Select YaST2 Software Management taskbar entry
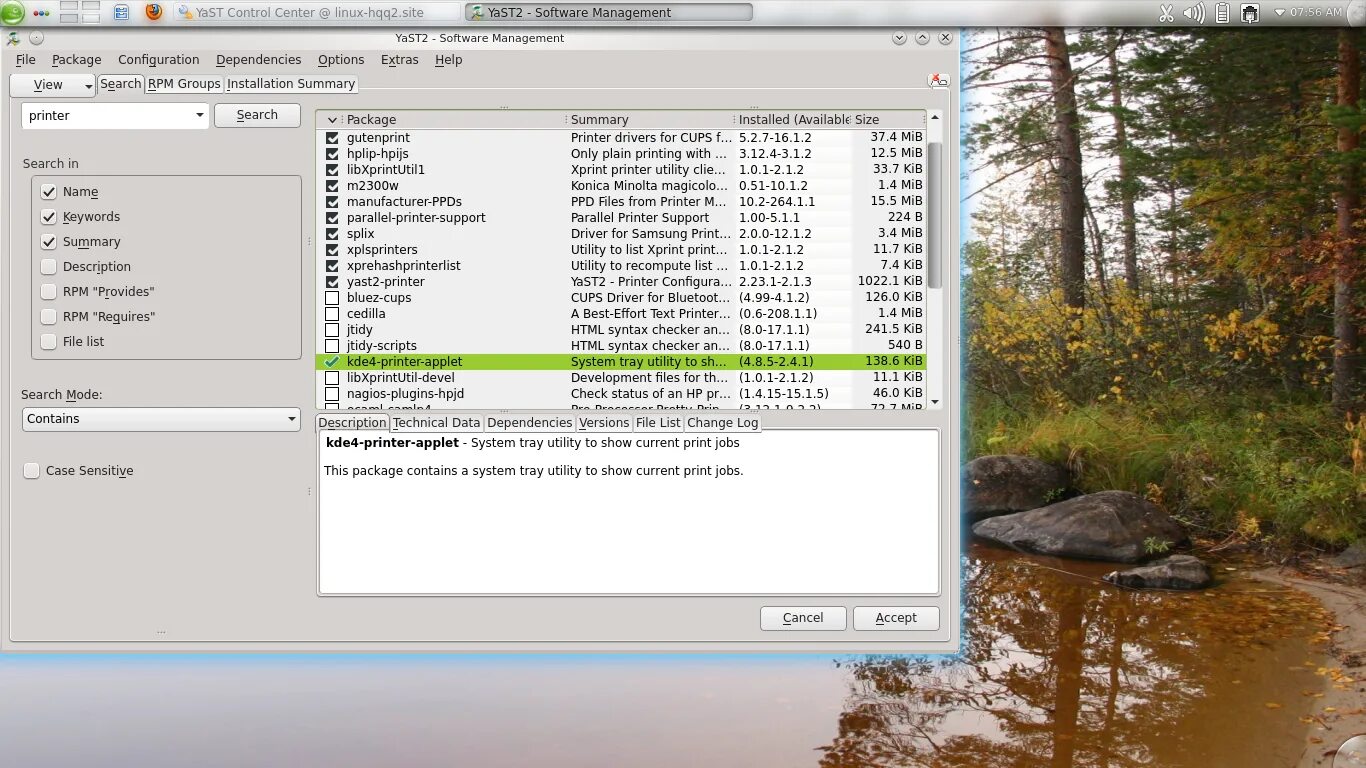The width and height of the screenshot is (1366, 768). (x=609, y=12)
